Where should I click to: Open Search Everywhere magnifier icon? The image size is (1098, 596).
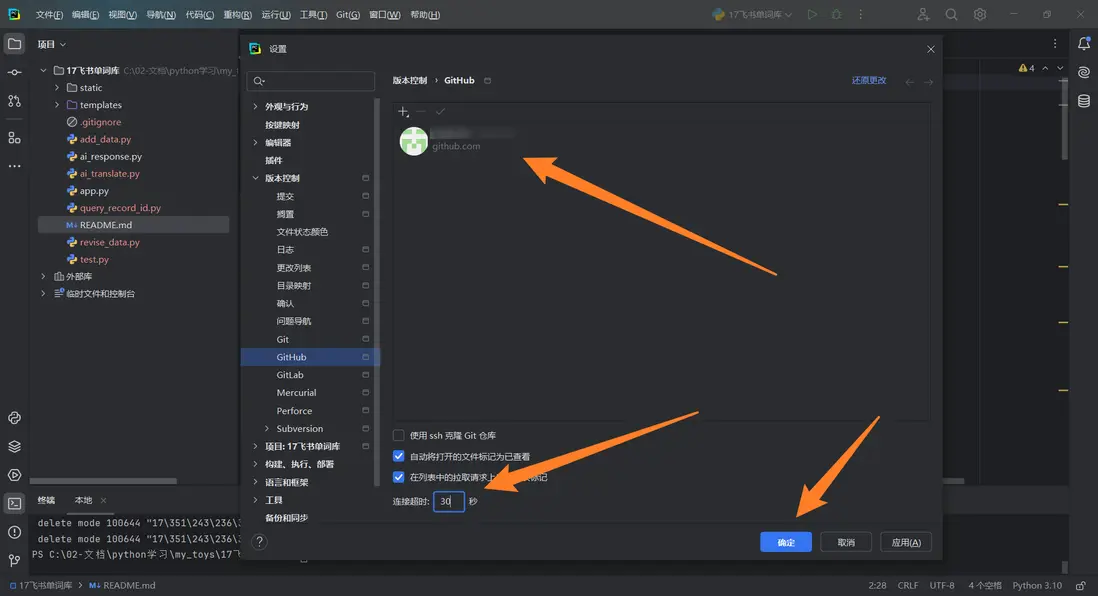951,14
